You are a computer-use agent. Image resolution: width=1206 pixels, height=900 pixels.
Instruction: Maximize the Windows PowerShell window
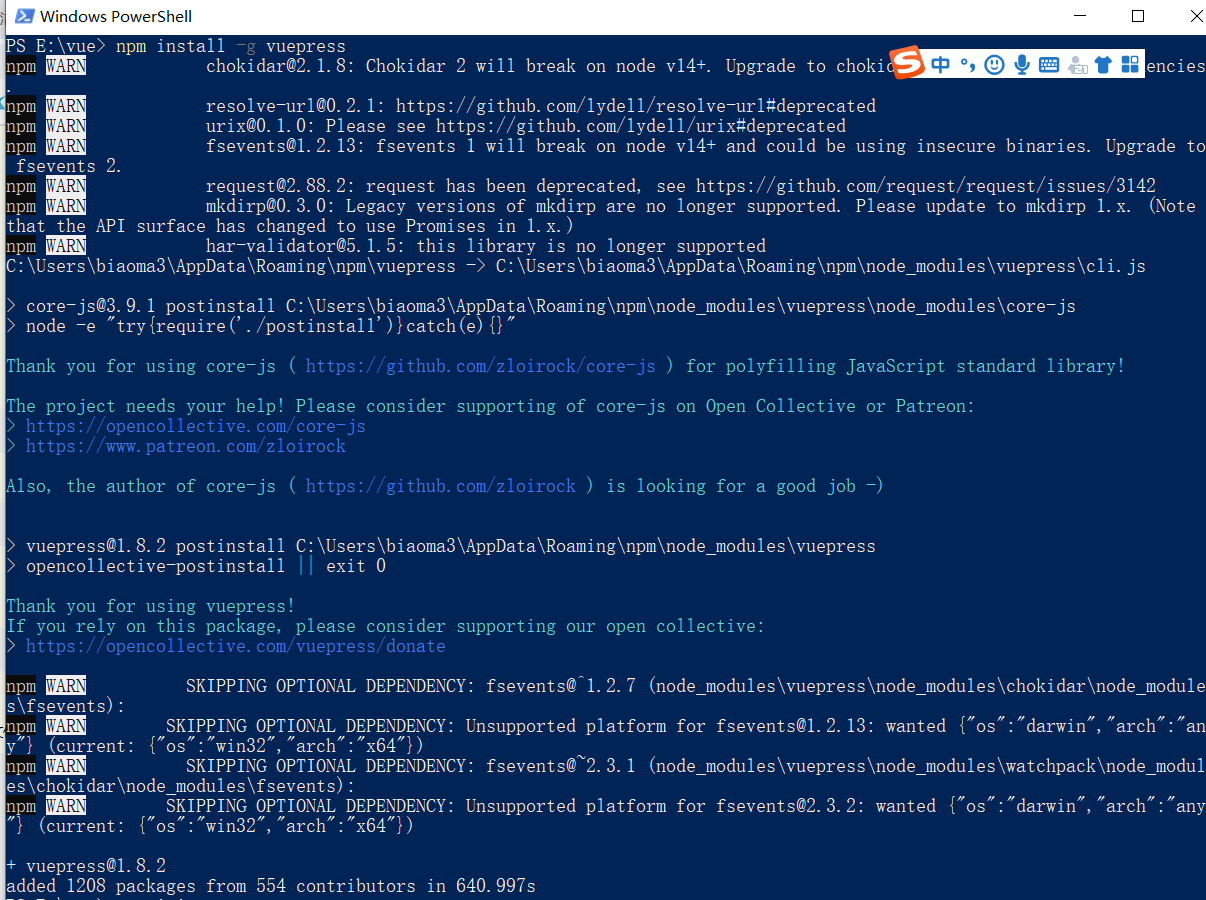pyautogui.click(x=1138, y=16)
